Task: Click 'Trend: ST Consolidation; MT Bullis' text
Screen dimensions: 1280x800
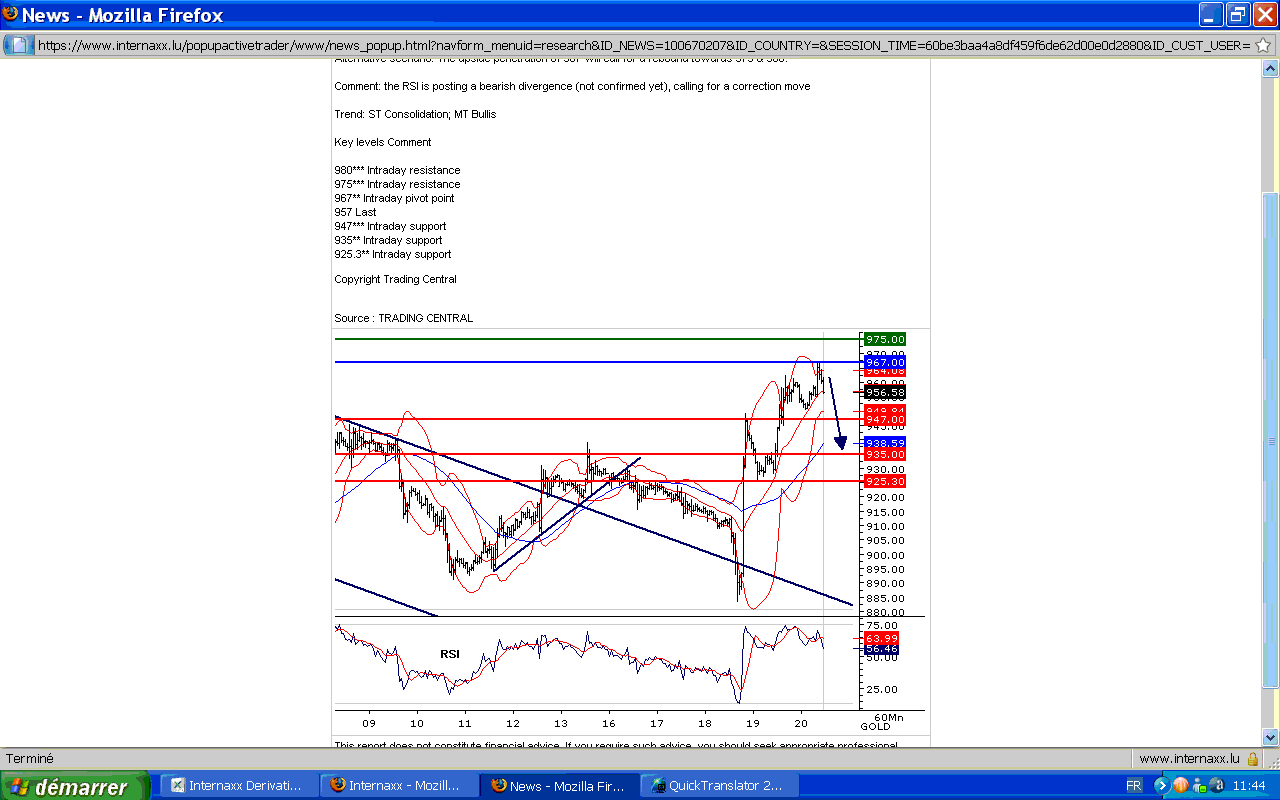Action: click(x=415, y=114)
